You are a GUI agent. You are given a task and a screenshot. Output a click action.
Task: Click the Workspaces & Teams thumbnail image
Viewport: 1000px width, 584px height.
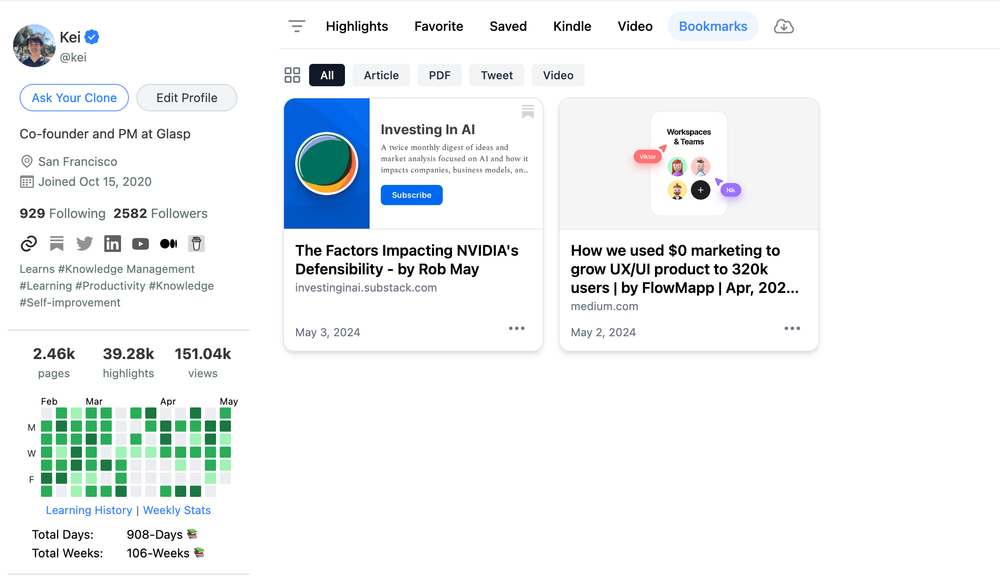tap(689, 163)
